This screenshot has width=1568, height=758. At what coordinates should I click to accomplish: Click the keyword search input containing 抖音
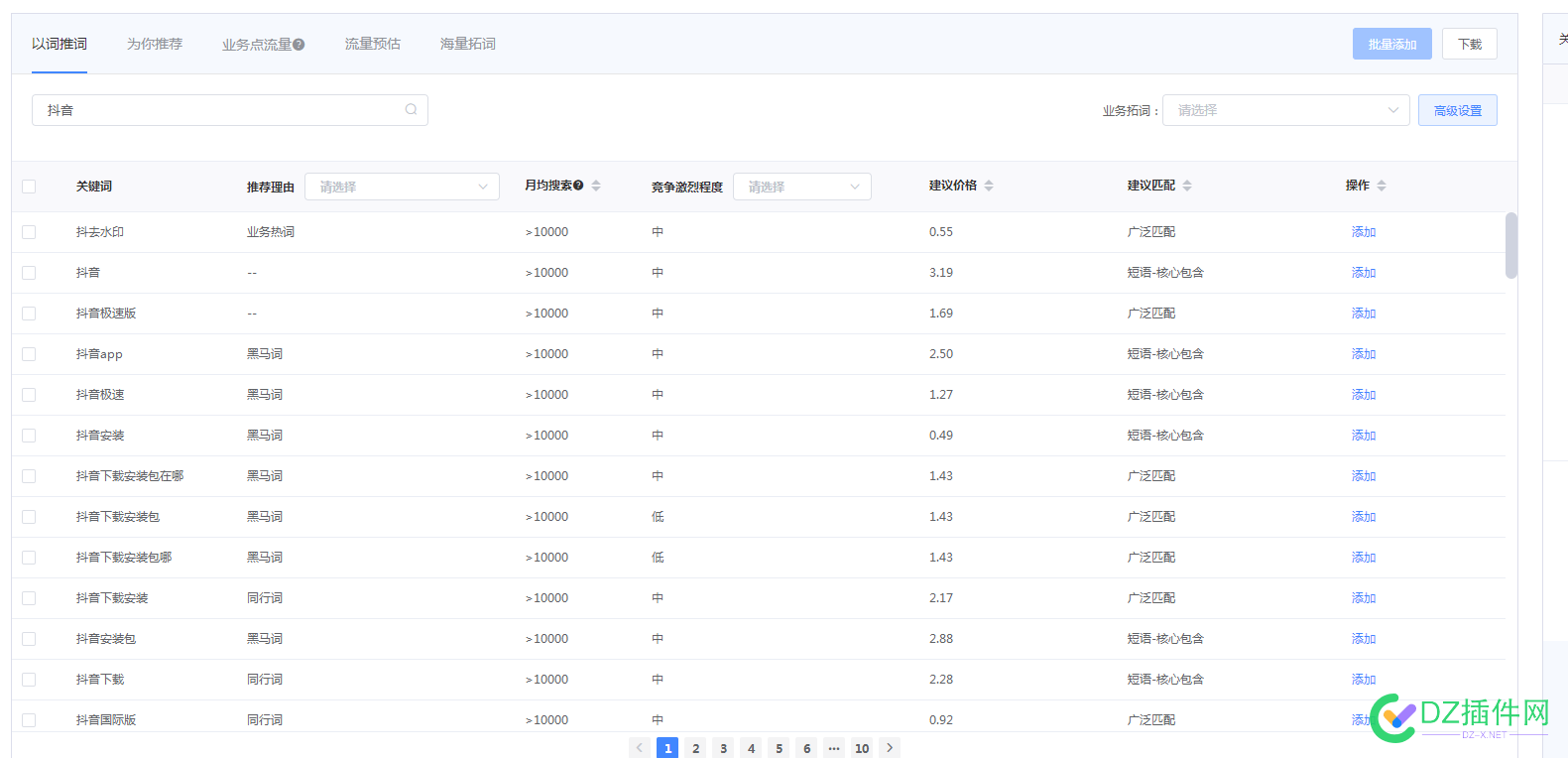coord(230,110)
